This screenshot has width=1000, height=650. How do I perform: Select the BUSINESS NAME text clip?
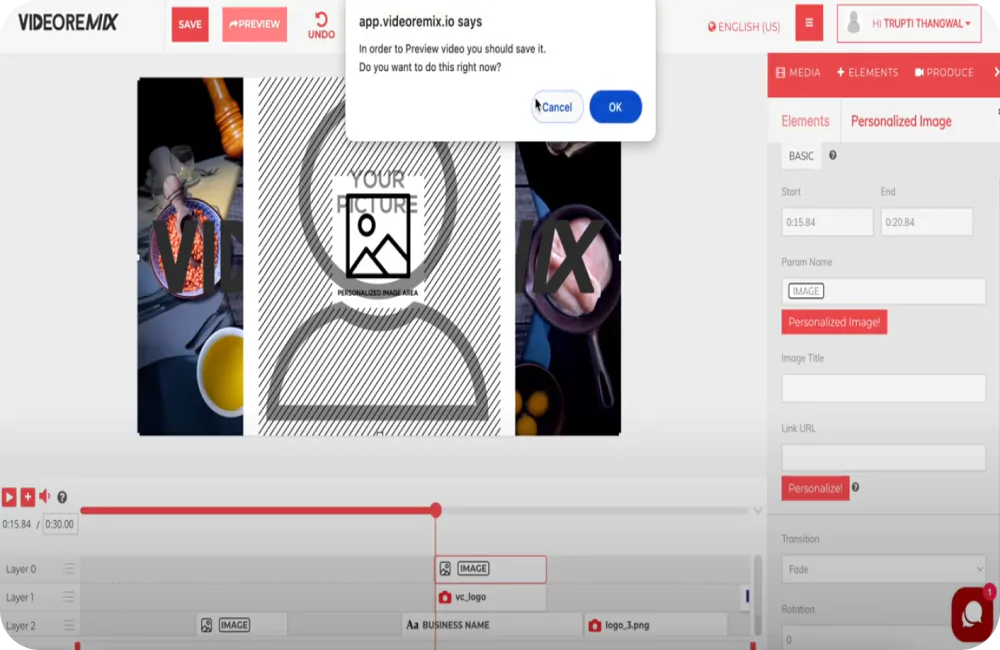491,625
